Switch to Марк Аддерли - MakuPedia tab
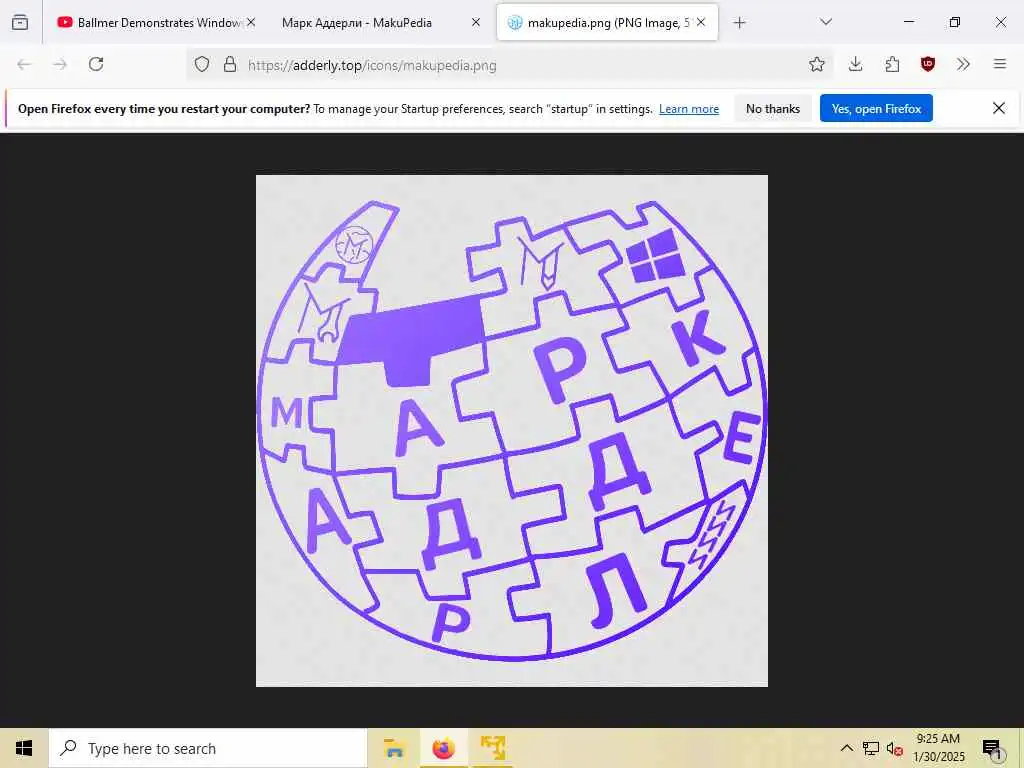Screen dimensions: 1024x768 (x=357, y=22)
